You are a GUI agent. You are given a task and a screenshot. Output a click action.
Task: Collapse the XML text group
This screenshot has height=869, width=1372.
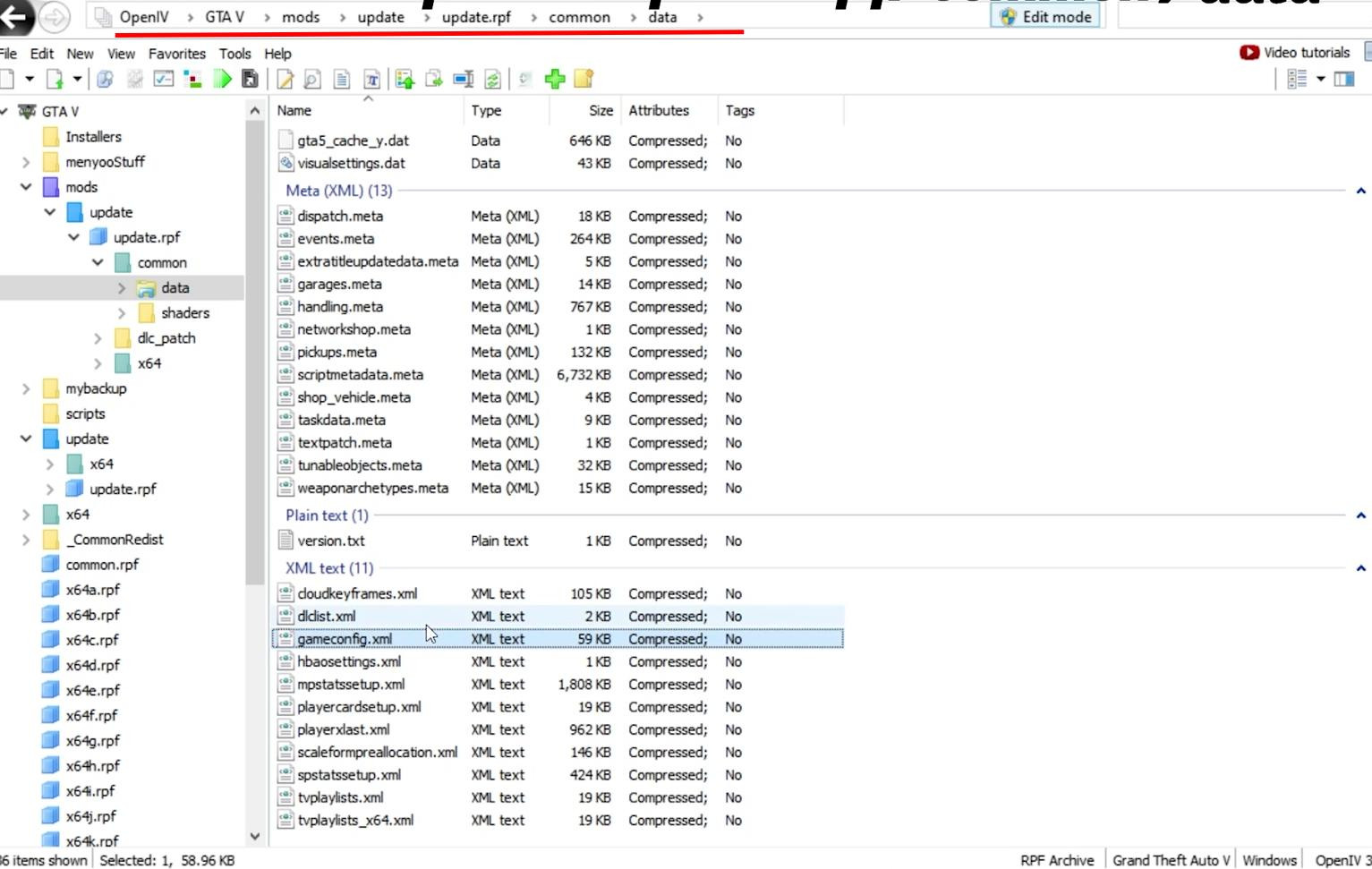1360,568
